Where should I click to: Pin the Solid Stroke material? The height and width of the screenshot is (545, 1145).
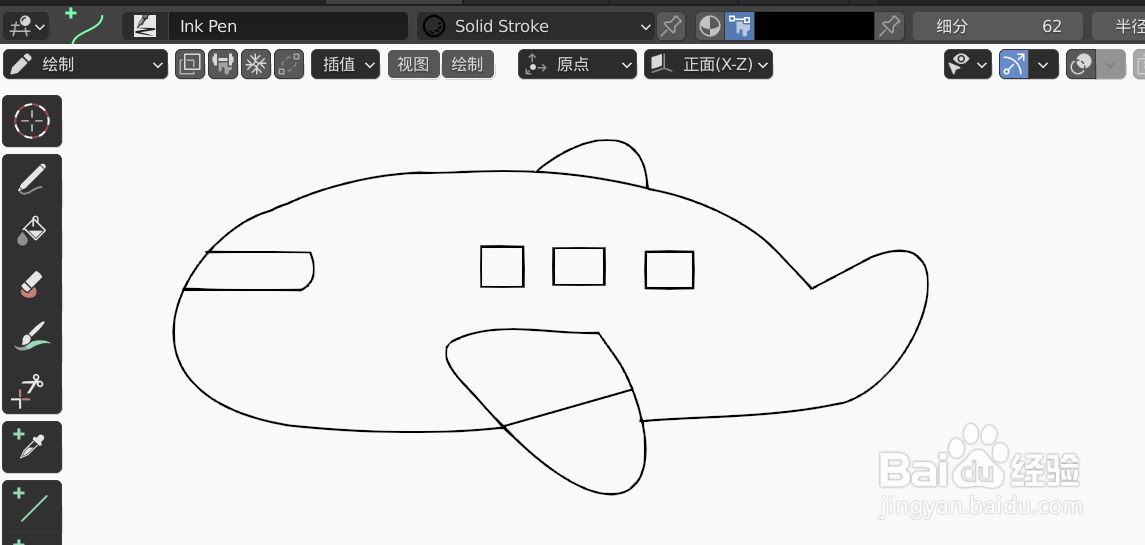670,26
